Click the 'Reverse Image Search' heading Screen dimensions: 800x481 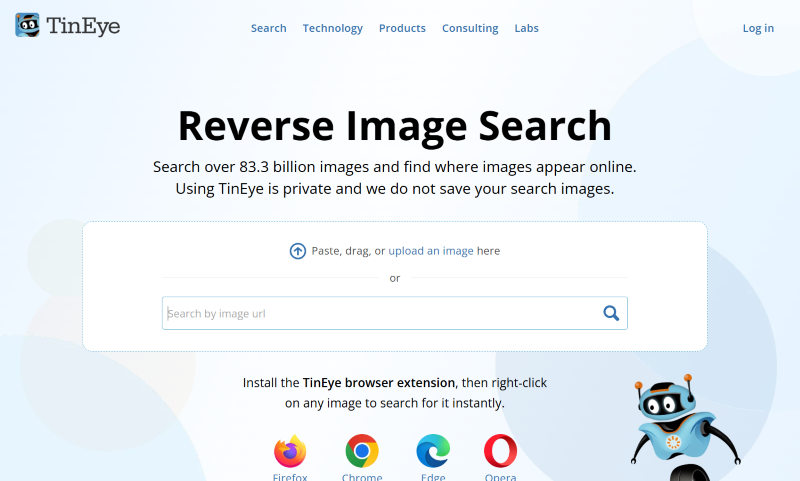[395, 126]
